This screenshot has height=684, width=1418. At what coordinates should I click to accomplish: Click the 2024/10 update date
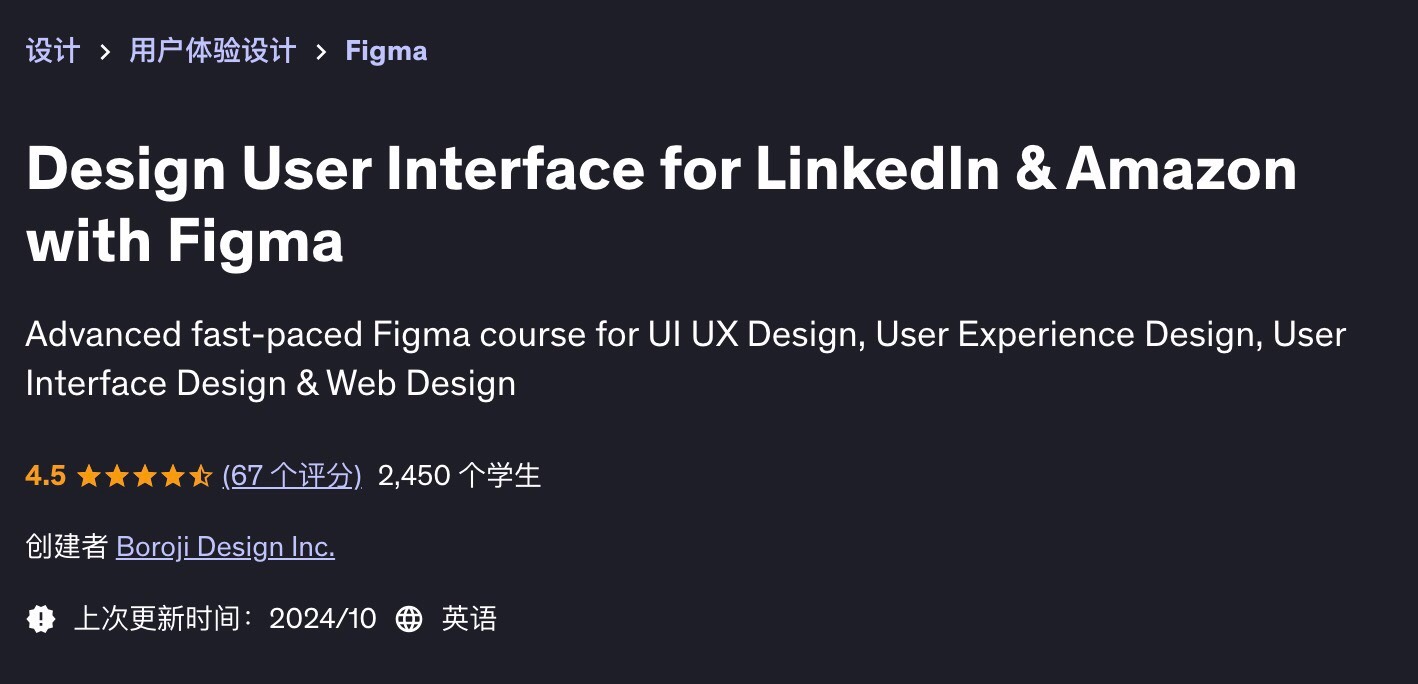[323, 619]
